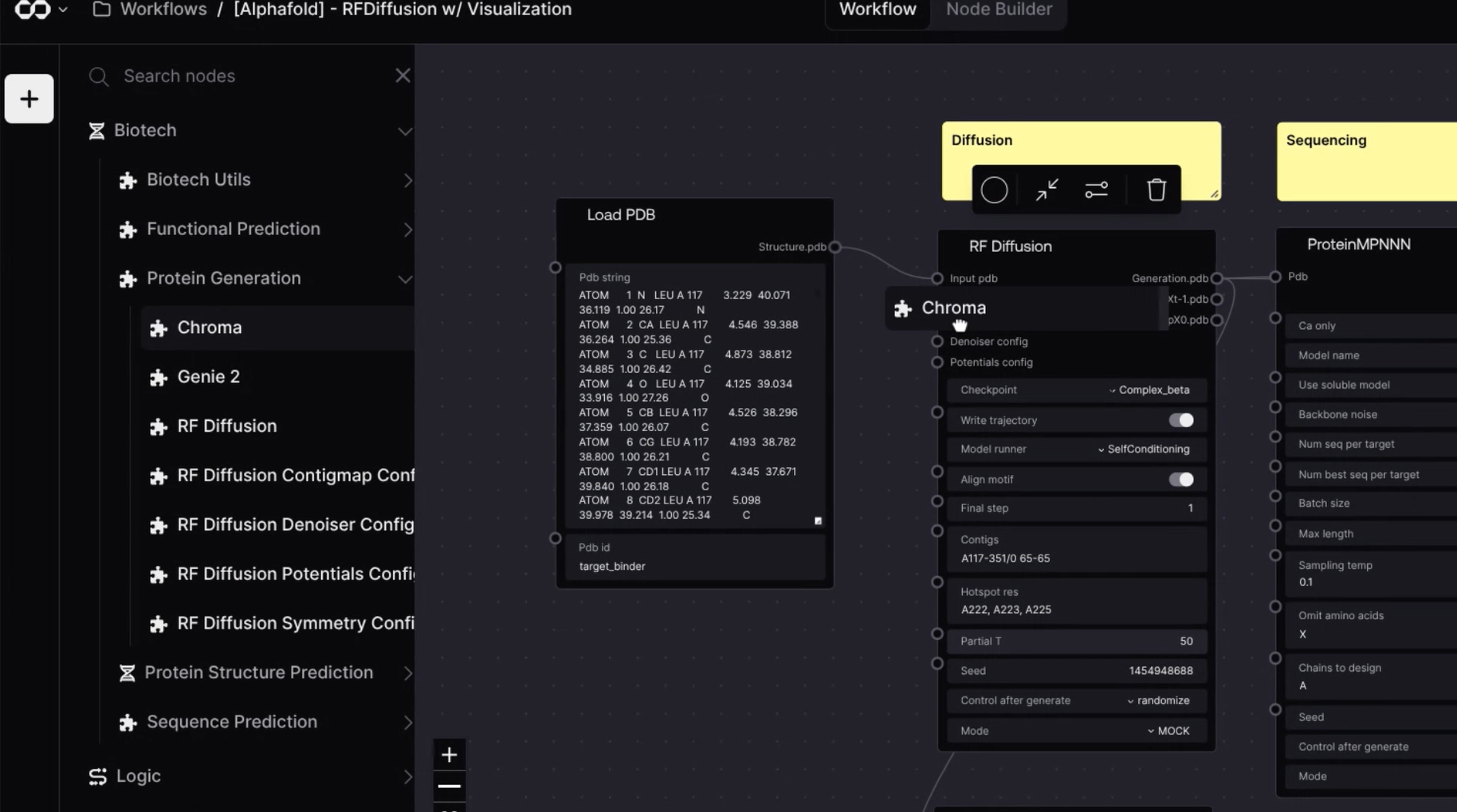Image resolution: width=1457 pixels, height=812 pixels.
Task: Select Genie 2 in the node list
Action: [277, 377]
